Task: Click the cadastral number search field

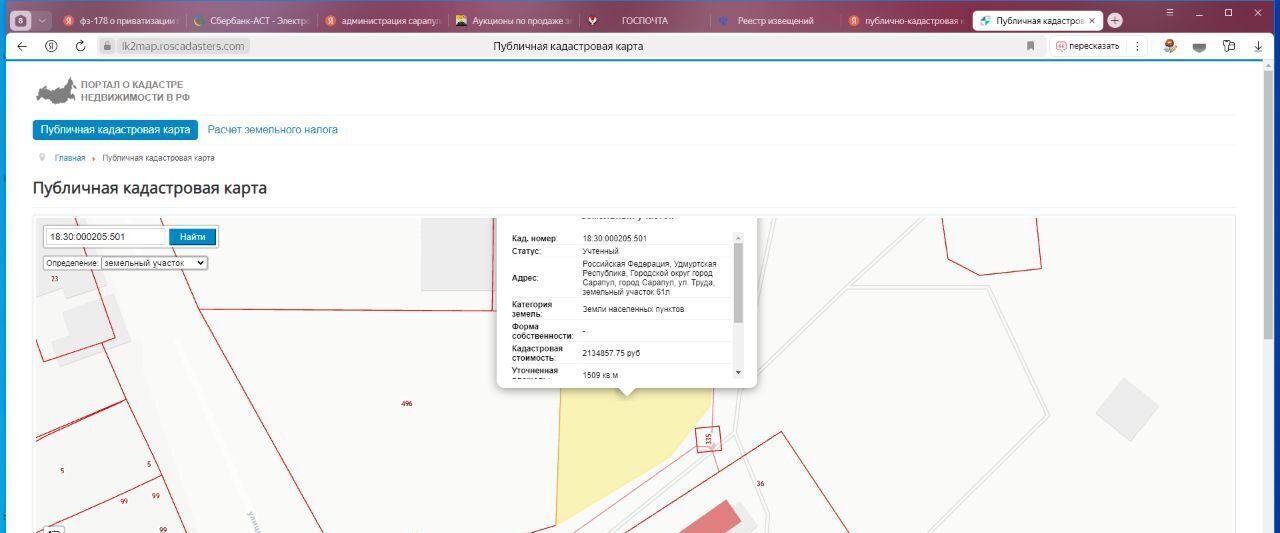Action: click(106, 237)
